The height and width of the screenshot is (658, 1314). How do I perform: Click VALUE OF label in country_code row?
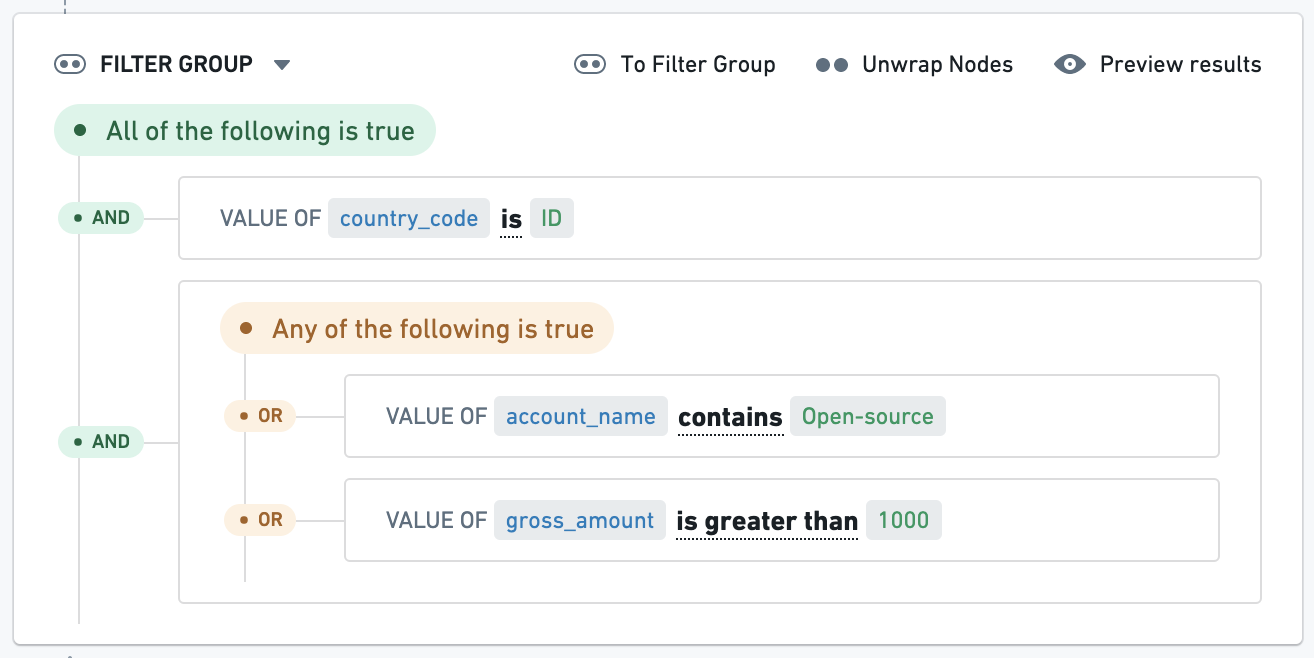(270, 218)
